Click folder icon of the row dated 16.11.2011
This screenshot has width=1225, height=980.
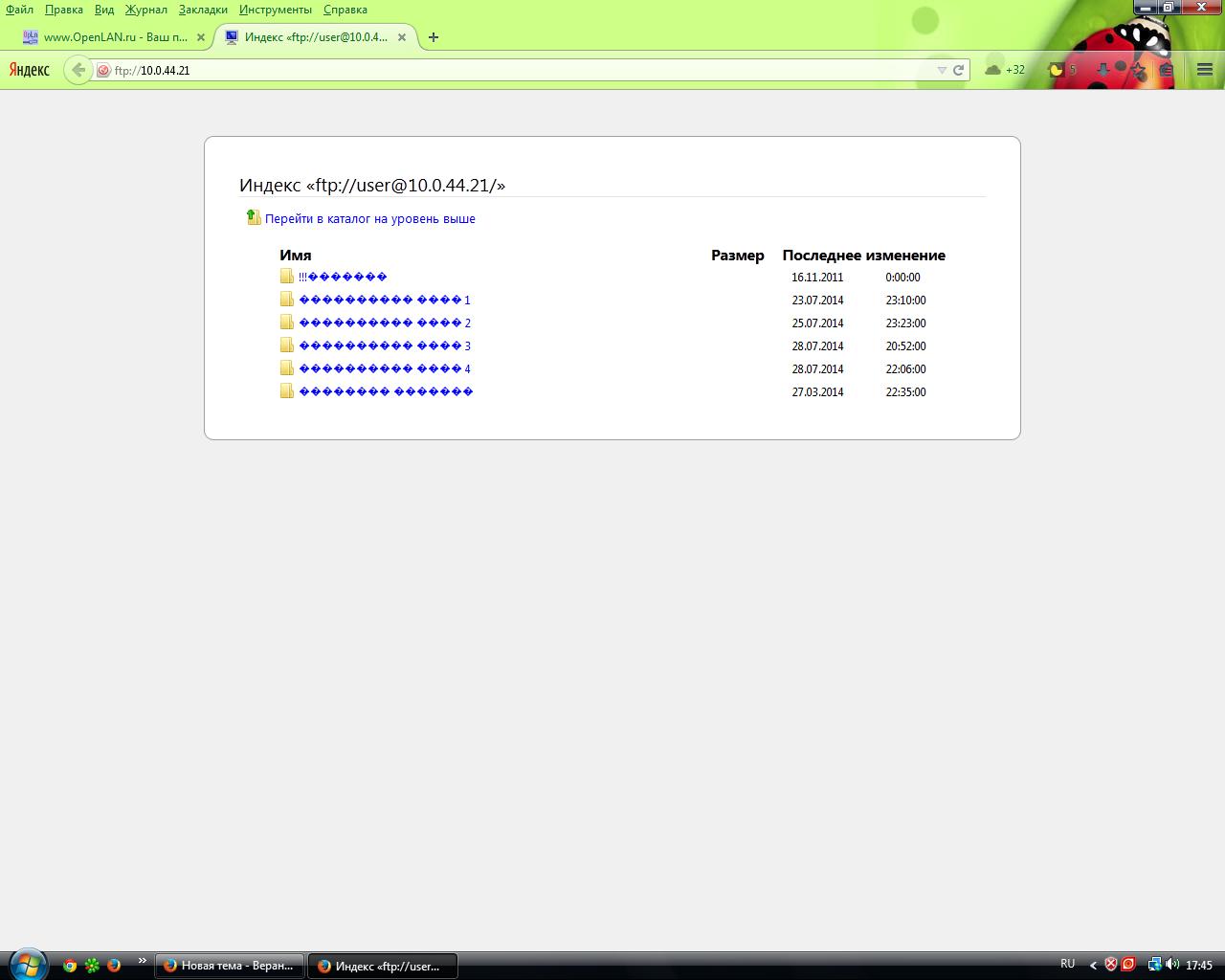pos(287,276)
